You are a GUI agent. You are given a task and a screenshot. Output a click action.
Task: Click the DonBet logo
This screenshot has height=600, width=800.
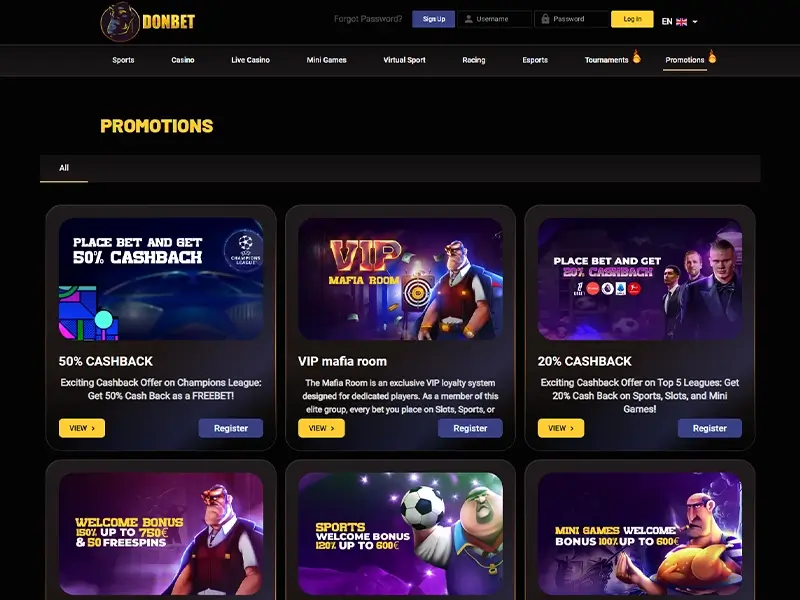pyautogui.click(x=148, y=21)
